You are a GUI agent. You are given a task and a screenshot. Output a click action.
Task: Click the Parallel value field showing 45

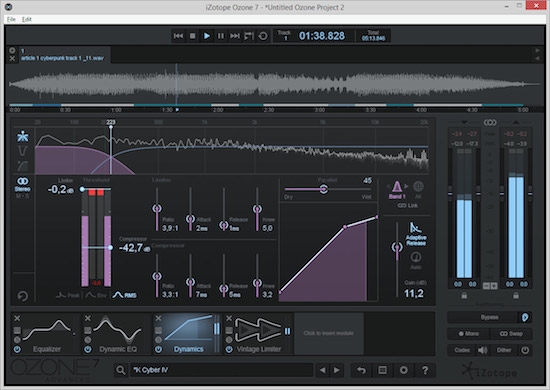pos(367,180)
